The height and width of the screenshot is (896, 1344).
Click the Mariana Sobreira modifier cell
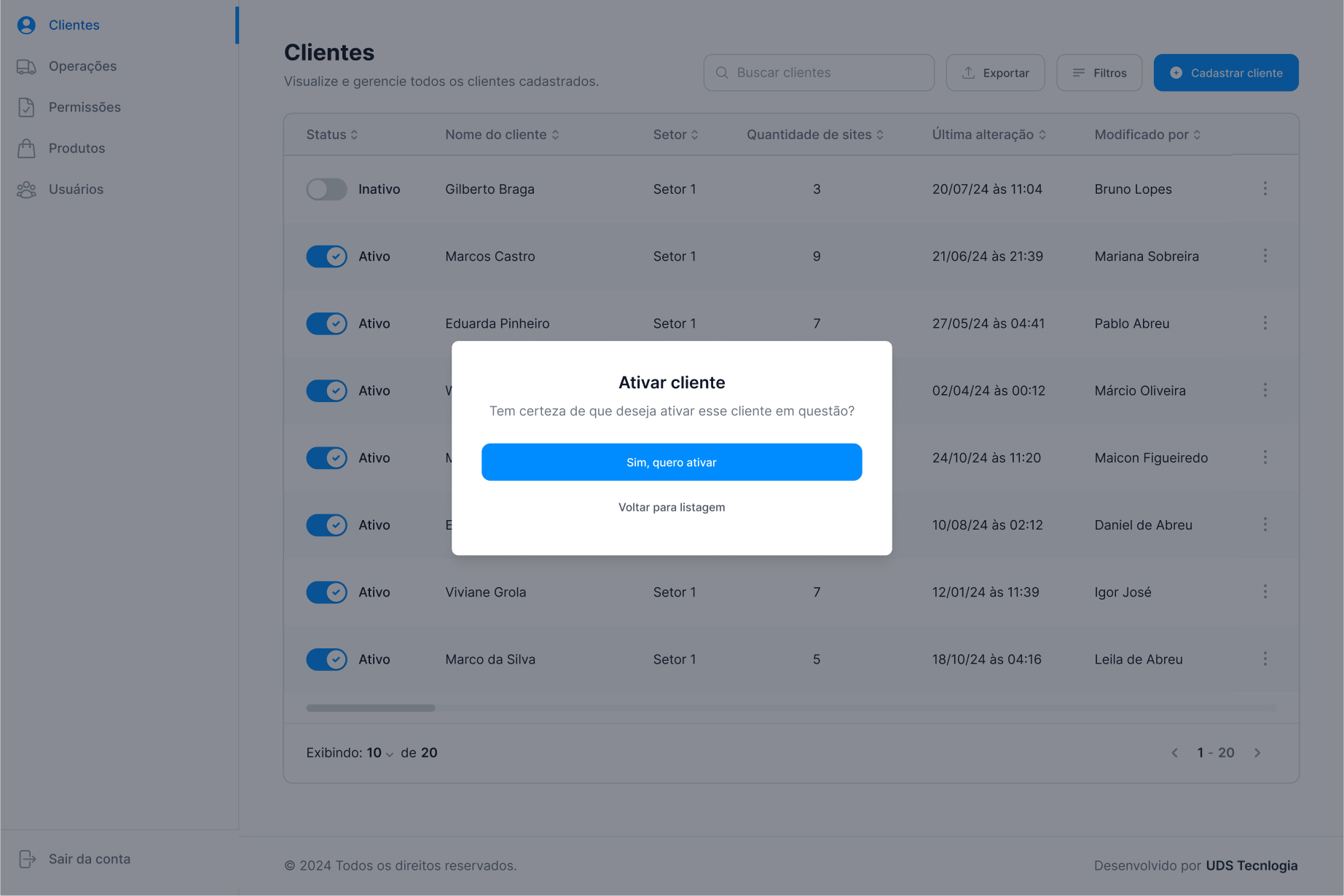1147,256
